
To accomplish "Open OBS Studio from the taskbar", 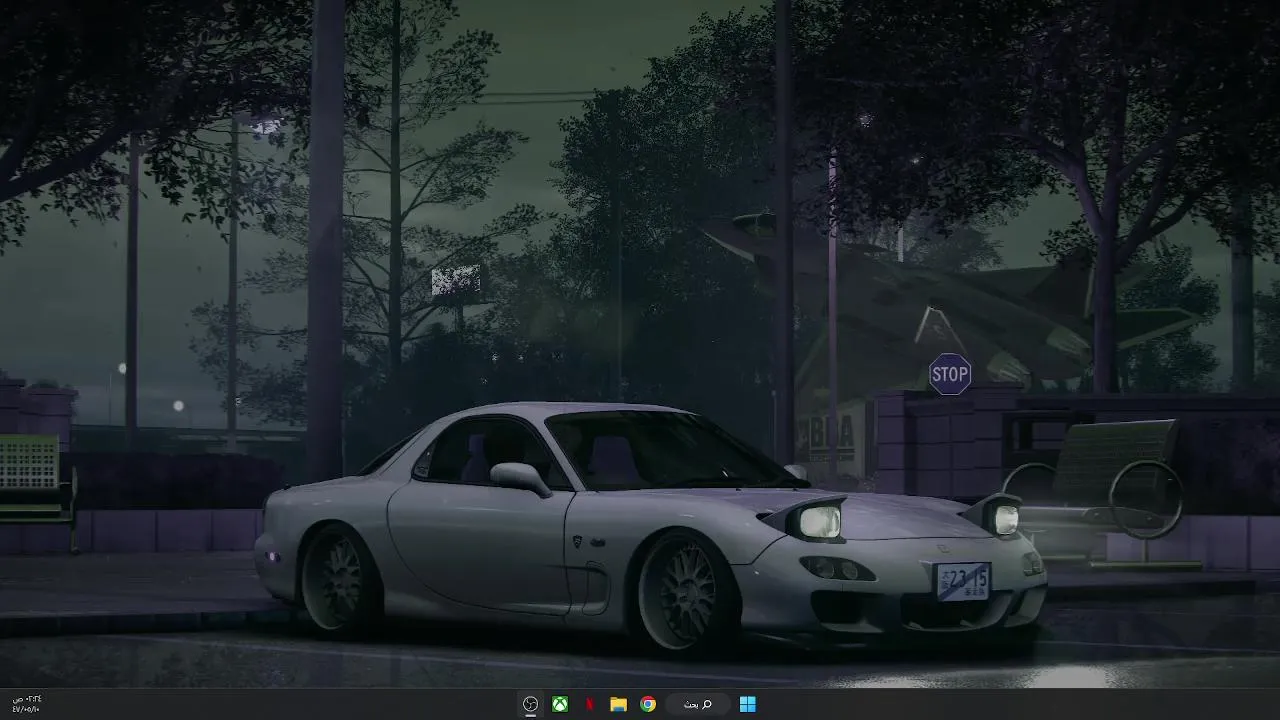I will (x=531, y=704).
